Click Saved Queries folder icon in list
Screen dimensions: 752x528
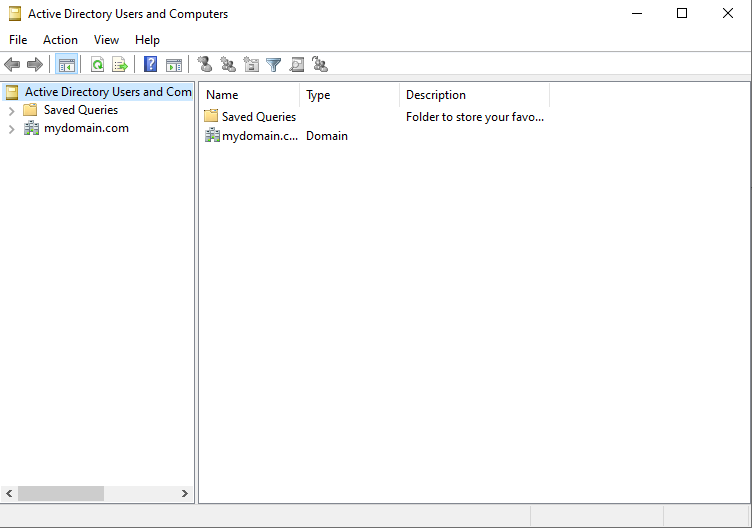pos(211,116)
